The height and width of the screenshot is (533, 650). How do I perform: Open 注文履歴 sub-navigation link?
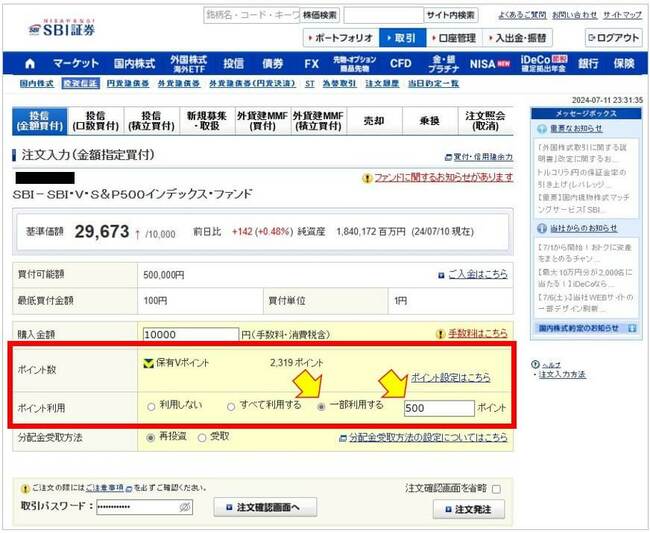tap(382, 83)
